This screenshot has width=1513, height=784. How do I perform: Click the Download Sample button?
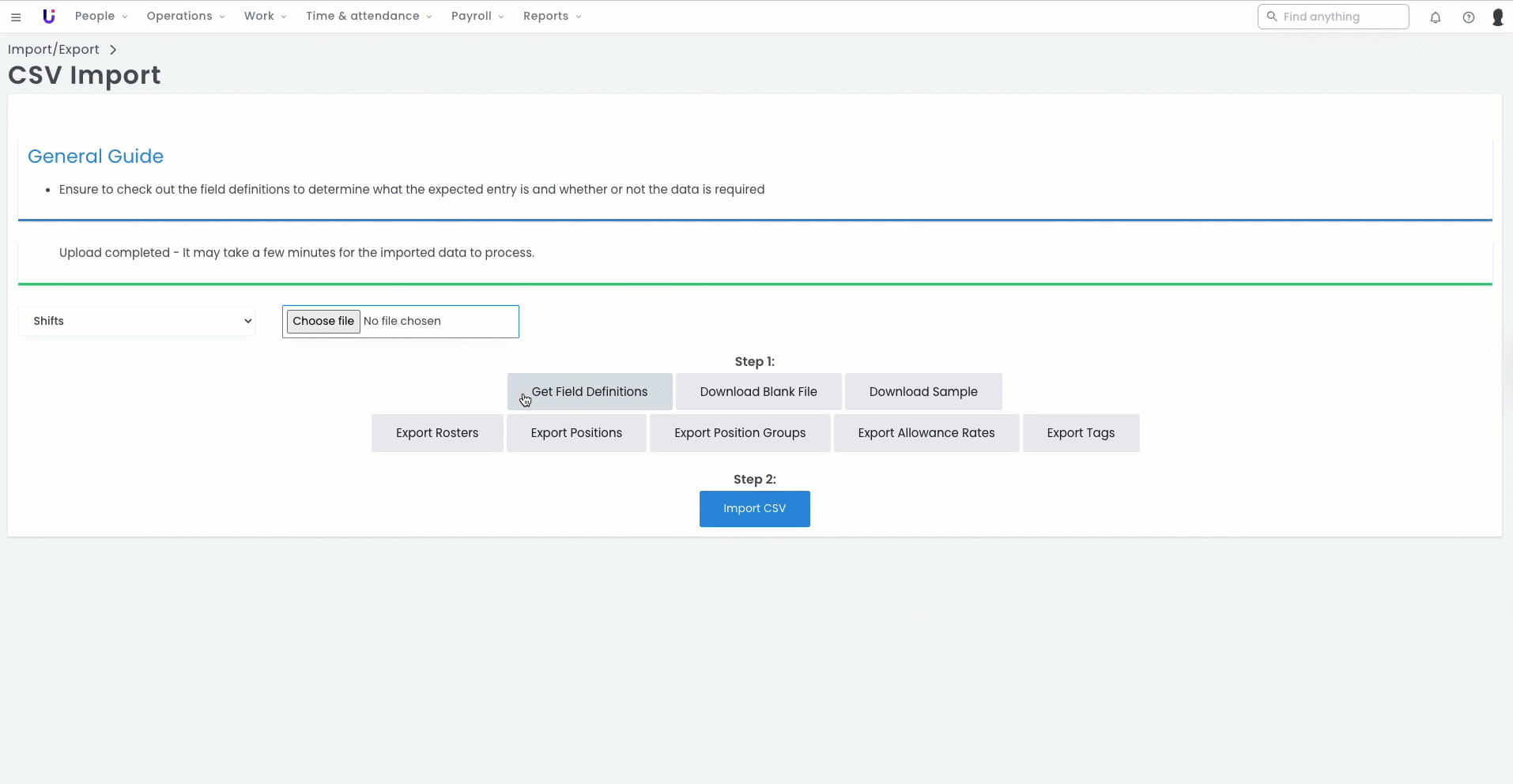[923, 392]
